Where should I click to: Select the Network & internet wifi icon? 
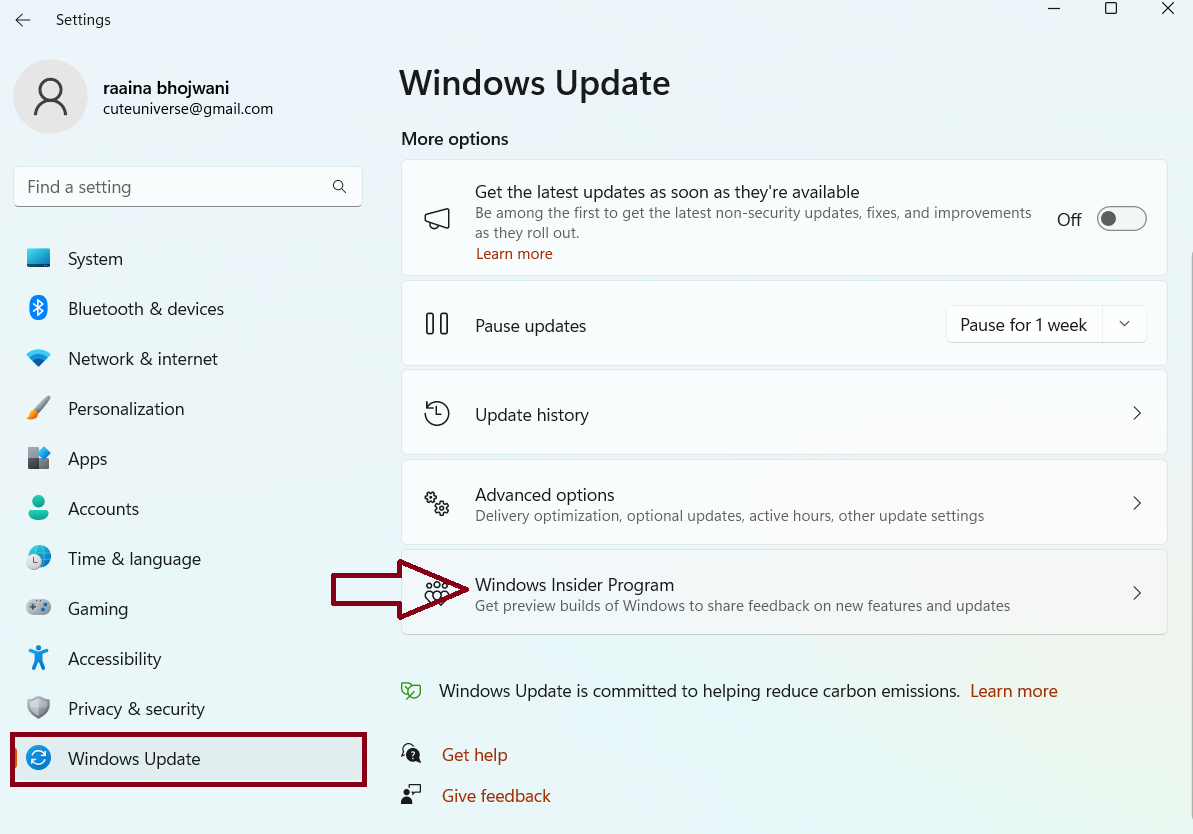[x=39, y=358]
